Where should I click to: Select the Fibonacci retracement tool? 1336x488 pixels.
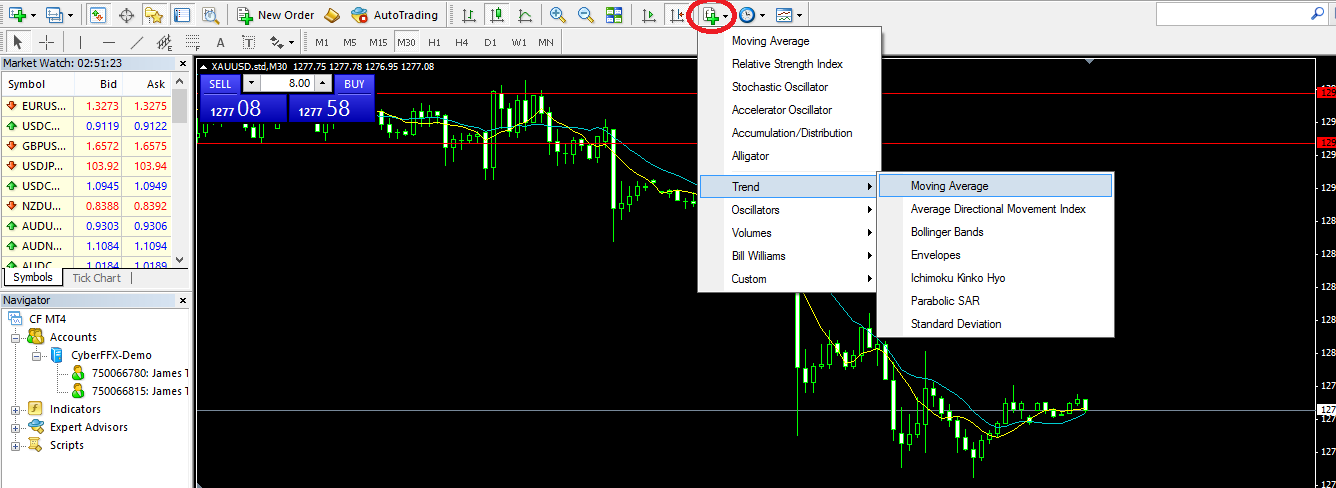tap(192, 42)
